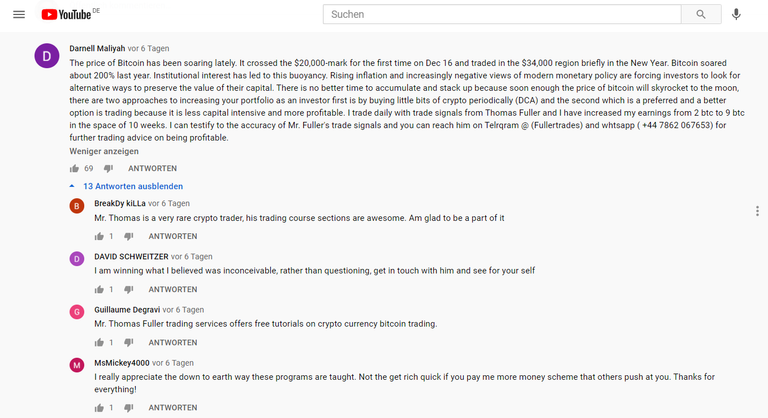This screenshot has height=418, width=768.
Task: Like BreakDy kiLLa's reply
Action: tap(99, 237)
